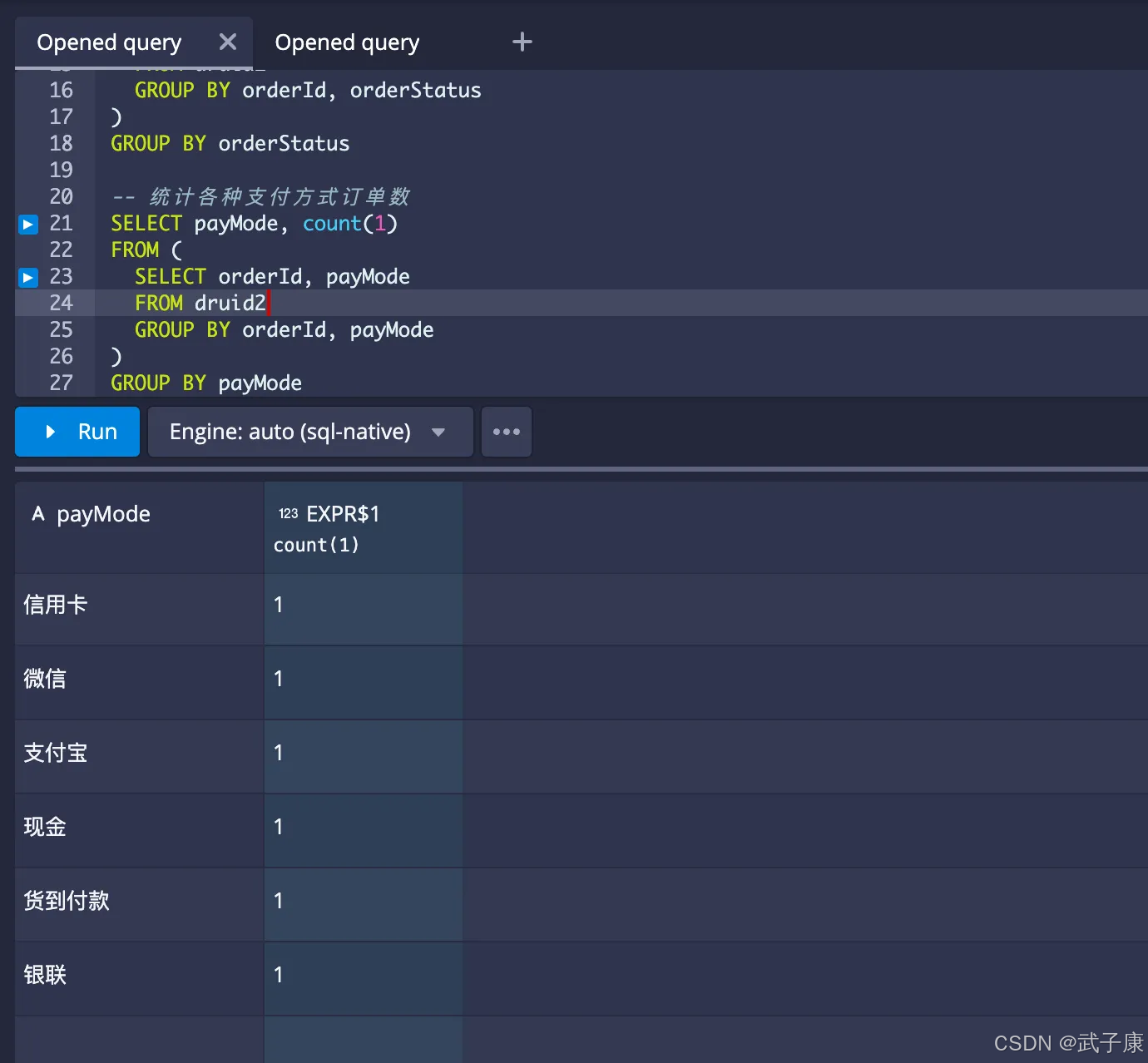The image size is (1148, 1063).
Task: Open the Engine: auto (sql-native) dropdown
Action: pos(310,432)
